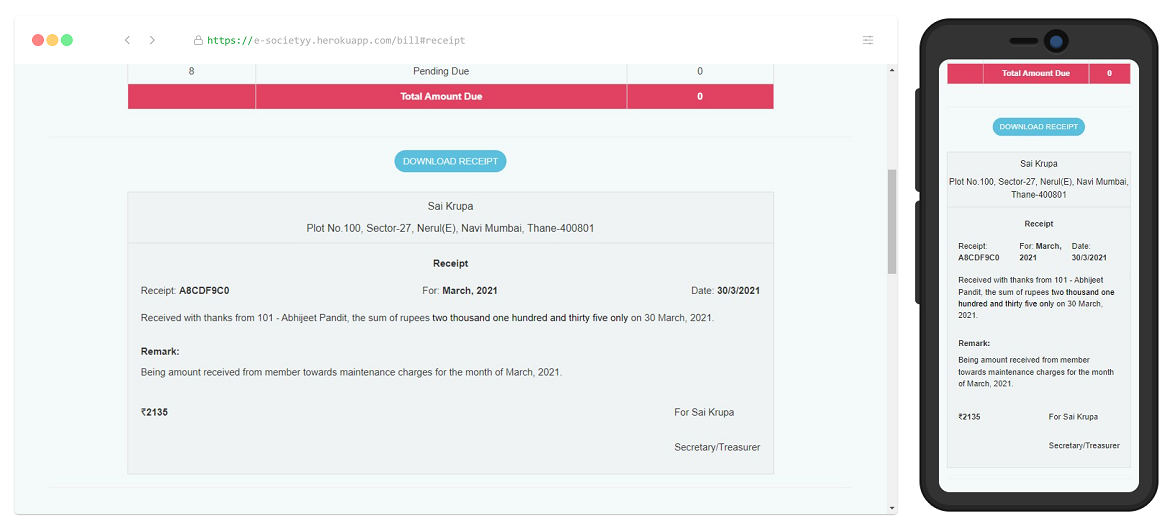Click 'Secretary/Treasurer' in desktop receipt
The width and height of the screenshot is (1172, 528).
point(718,447)
